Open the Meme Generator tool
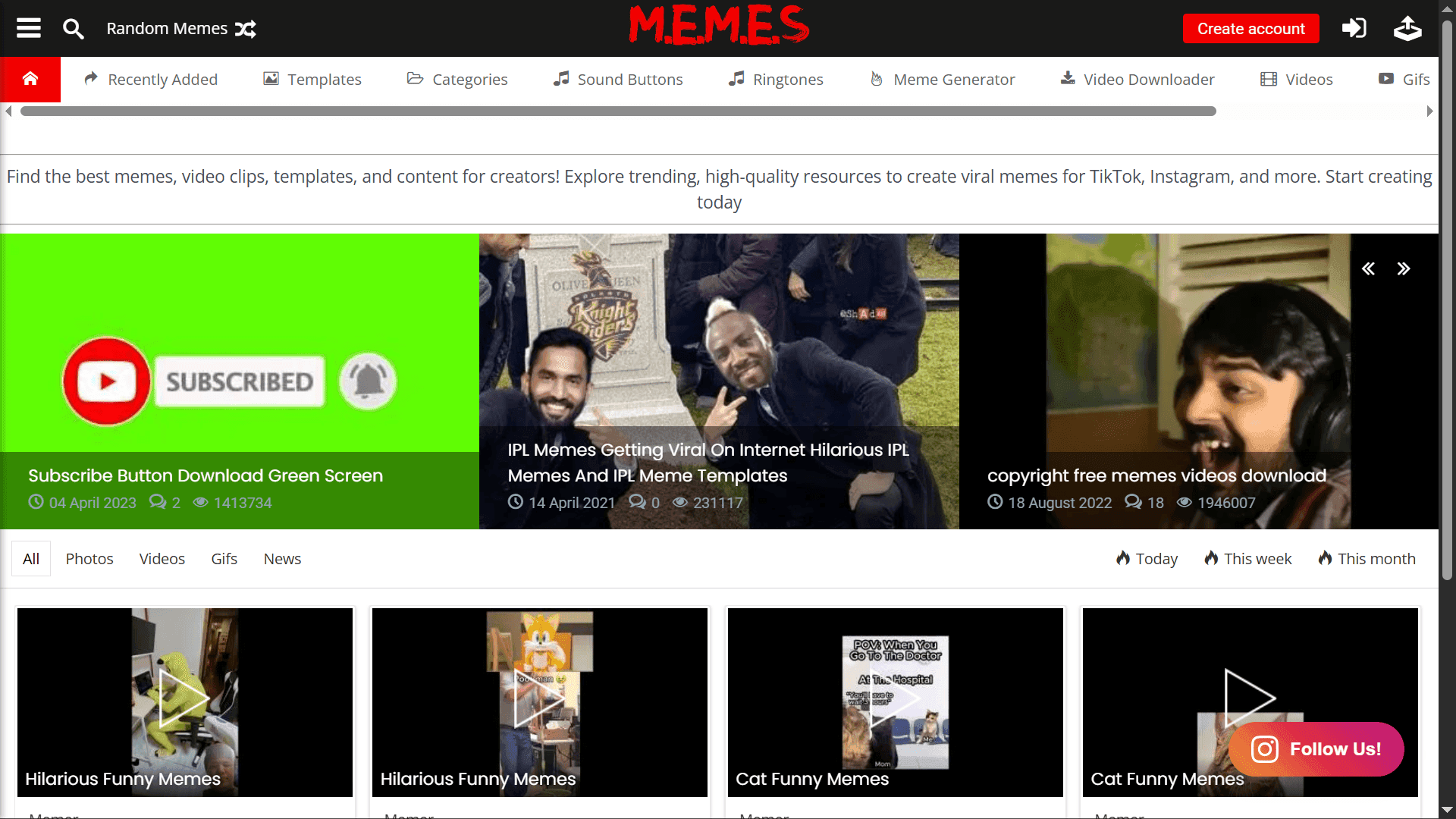Viewport: 1456px width, 819px height. [x=942, y=79]
